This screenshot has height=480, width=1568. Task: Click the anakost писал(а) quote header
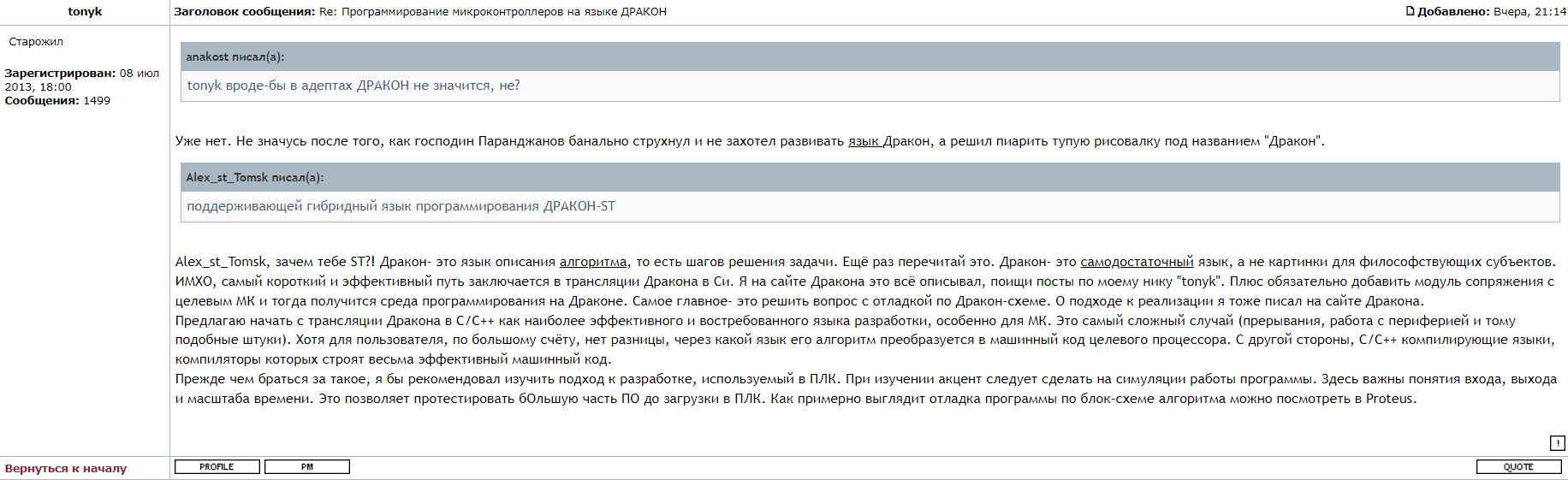[x=235, y=56]
